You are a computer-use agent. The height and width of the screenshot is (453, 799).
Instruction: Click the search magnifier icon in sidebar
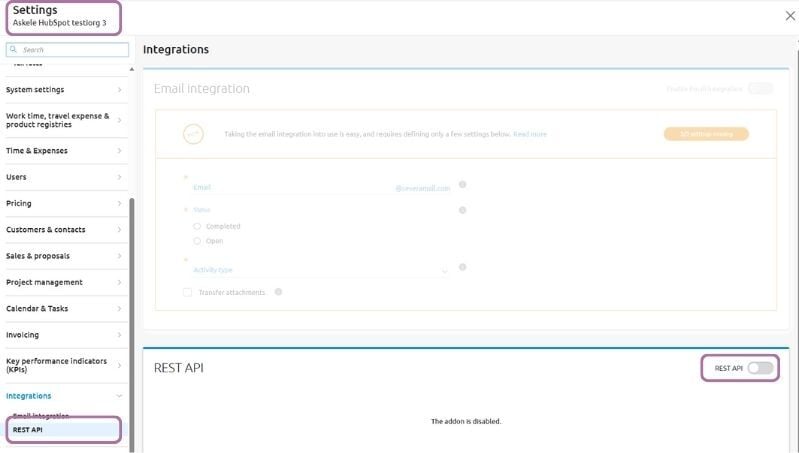coord(14,49)
